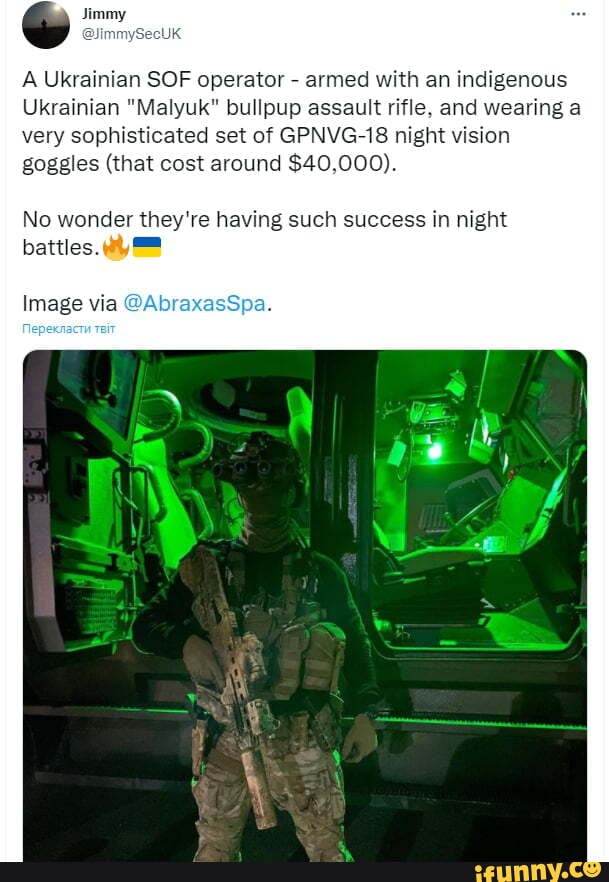The width and height of the screenshot is (609, 882).
Task: Click the "$40,000" price in tweet
Action: 336,164
